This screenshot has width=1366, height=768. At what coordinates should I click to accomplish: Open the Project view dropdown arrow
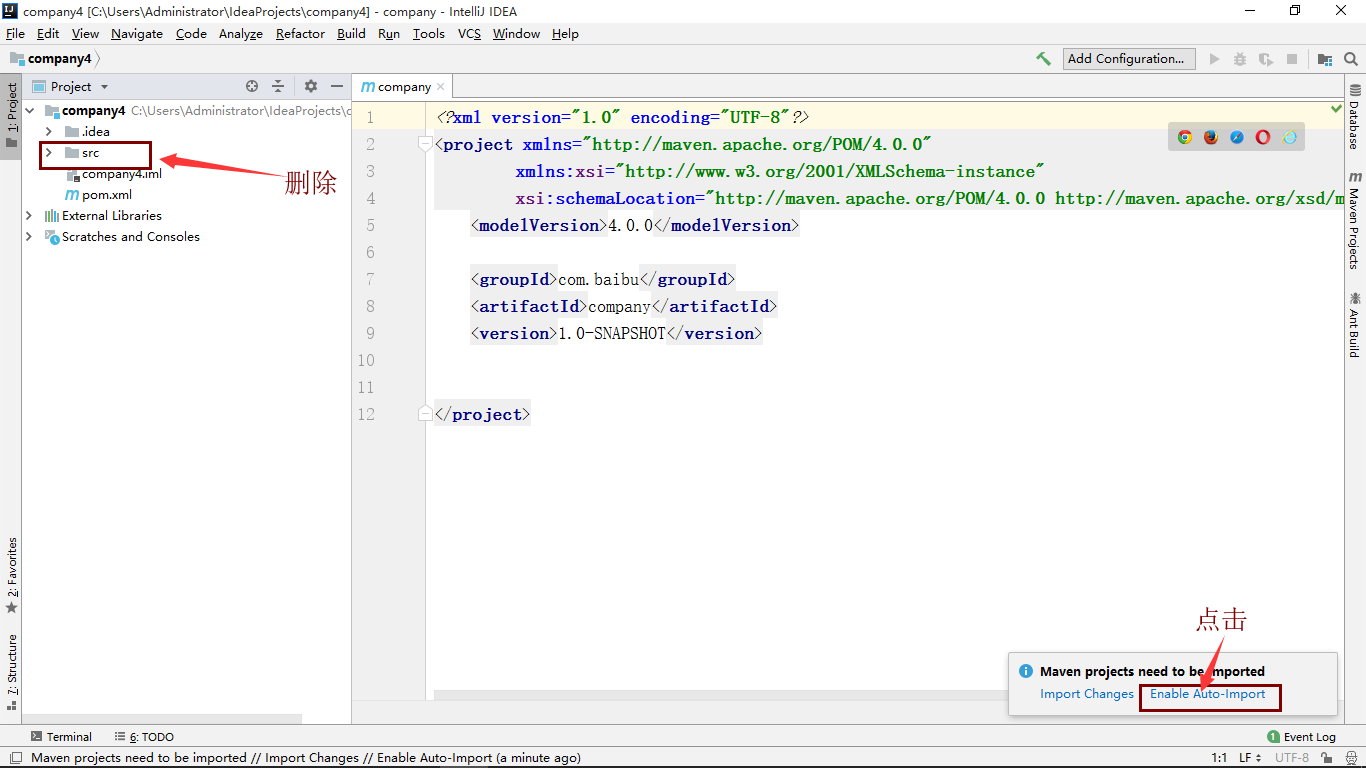[104, 87]
